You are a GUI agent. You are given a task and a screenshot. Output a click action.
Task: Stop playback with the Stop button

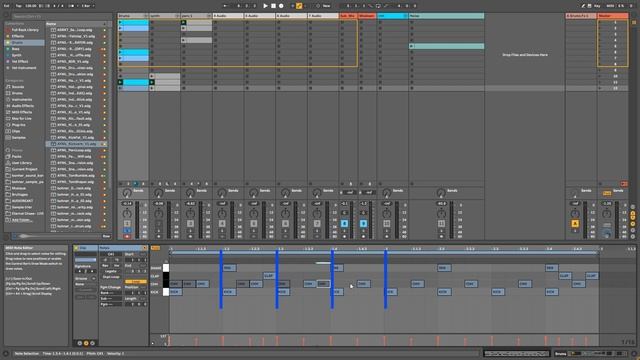click(x=273, y=6)
